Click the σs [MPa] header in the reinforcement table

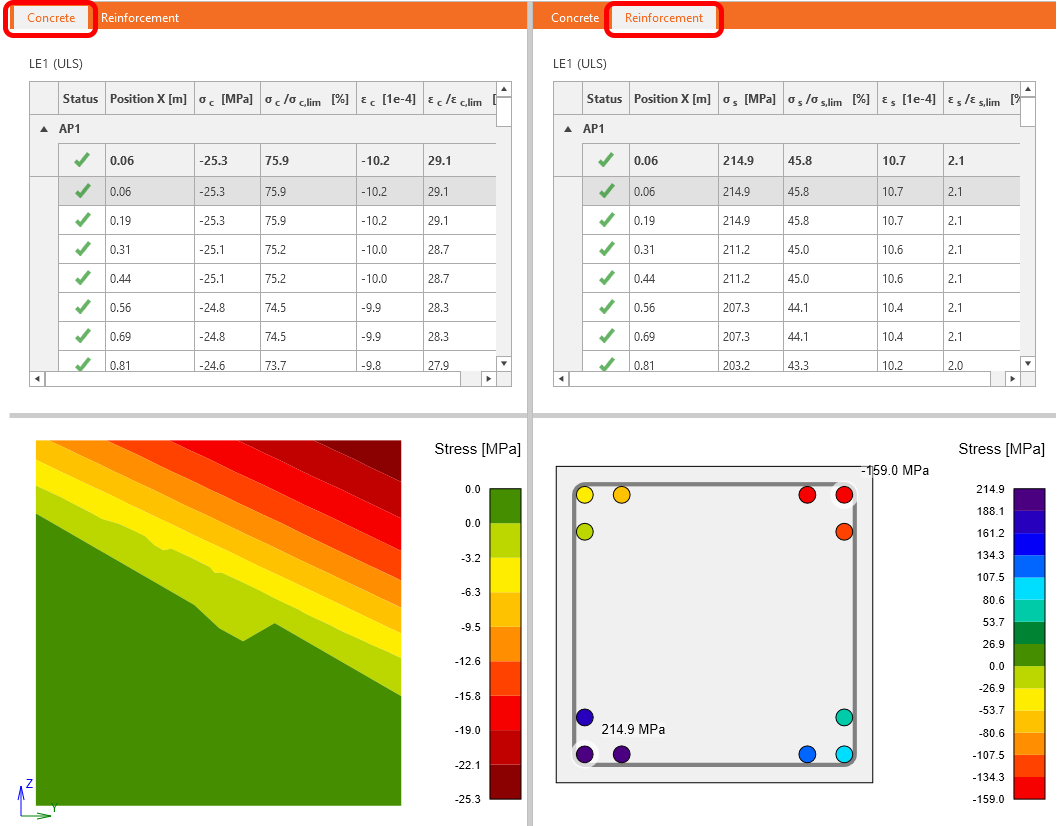point(747,99)
